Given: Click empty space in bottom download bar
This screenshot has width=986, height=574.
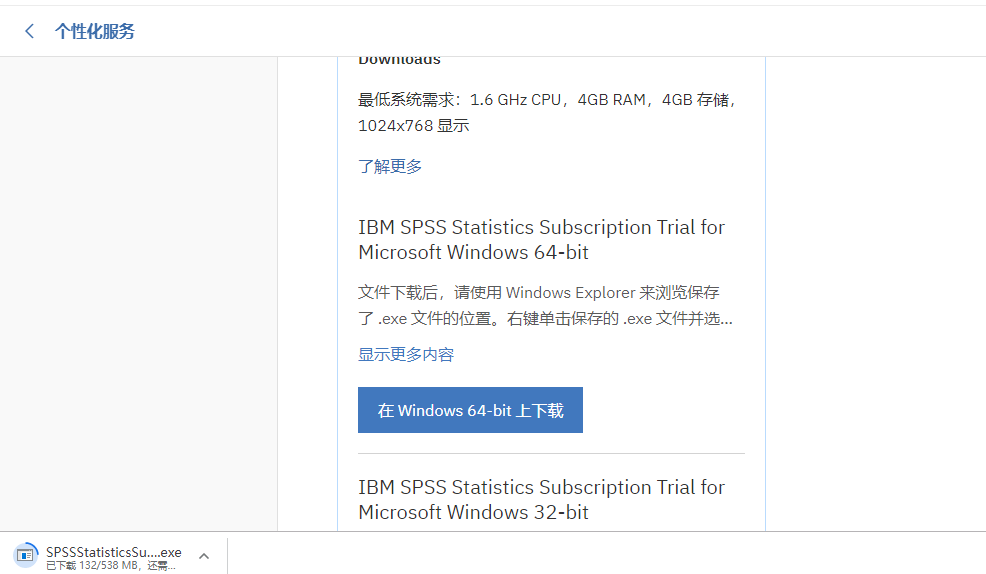Looking at the screenshot, I should pyautogui.click(x=600, y=554).
